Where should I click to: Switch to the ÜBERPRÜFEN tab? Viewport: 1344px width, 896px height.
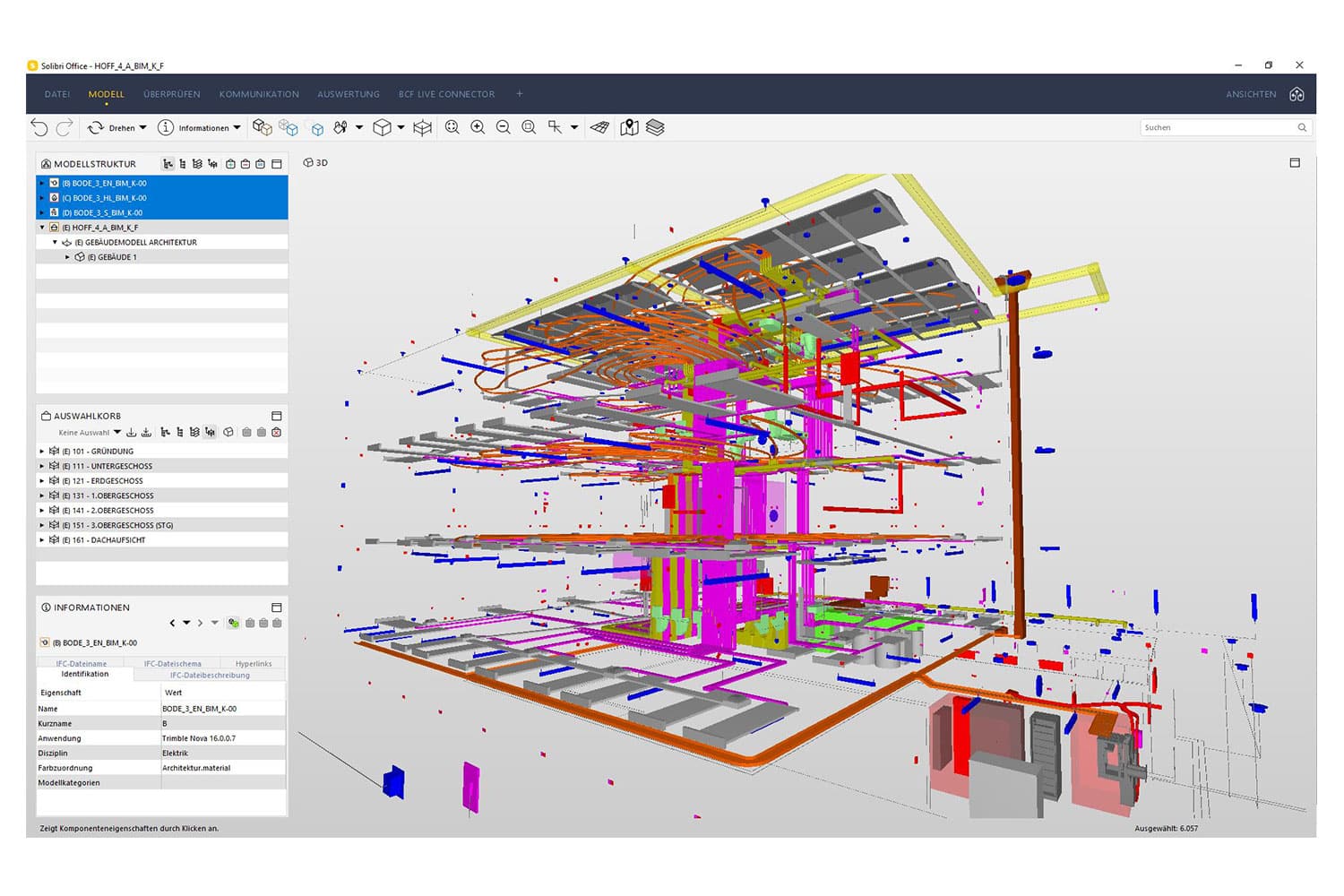click(172, 94)
